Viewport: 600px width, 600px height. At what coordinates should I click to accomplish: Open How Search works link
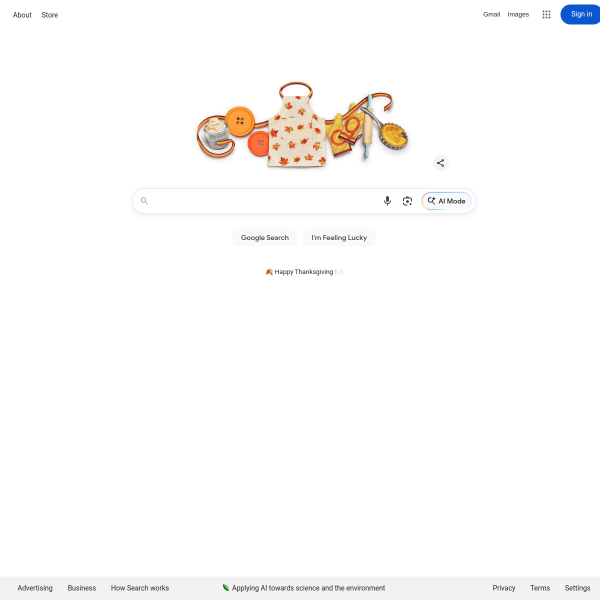pos(140,588)
